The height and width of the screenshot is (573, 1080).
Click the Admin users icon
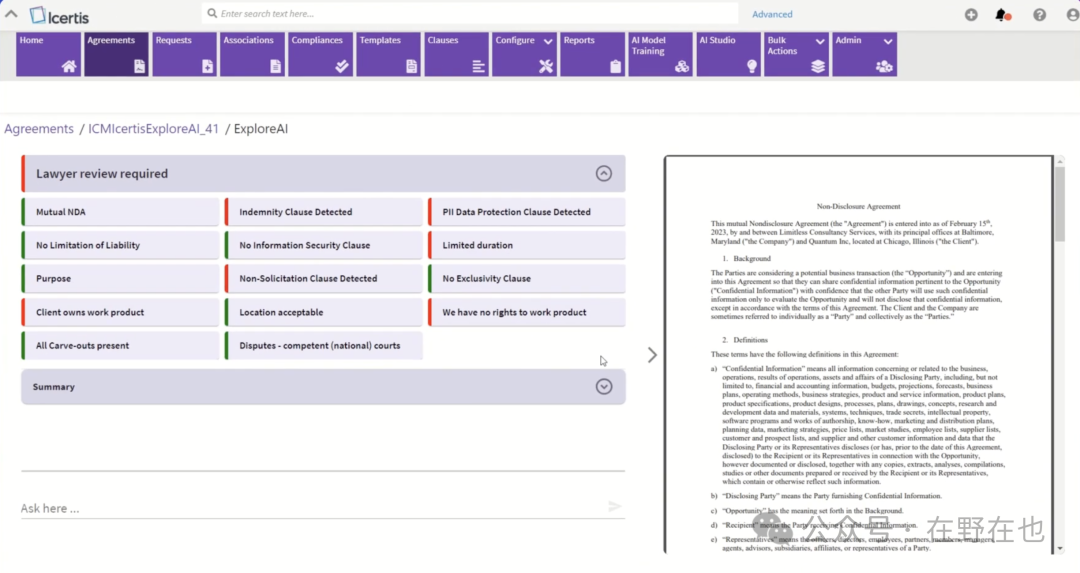[884, 66]
